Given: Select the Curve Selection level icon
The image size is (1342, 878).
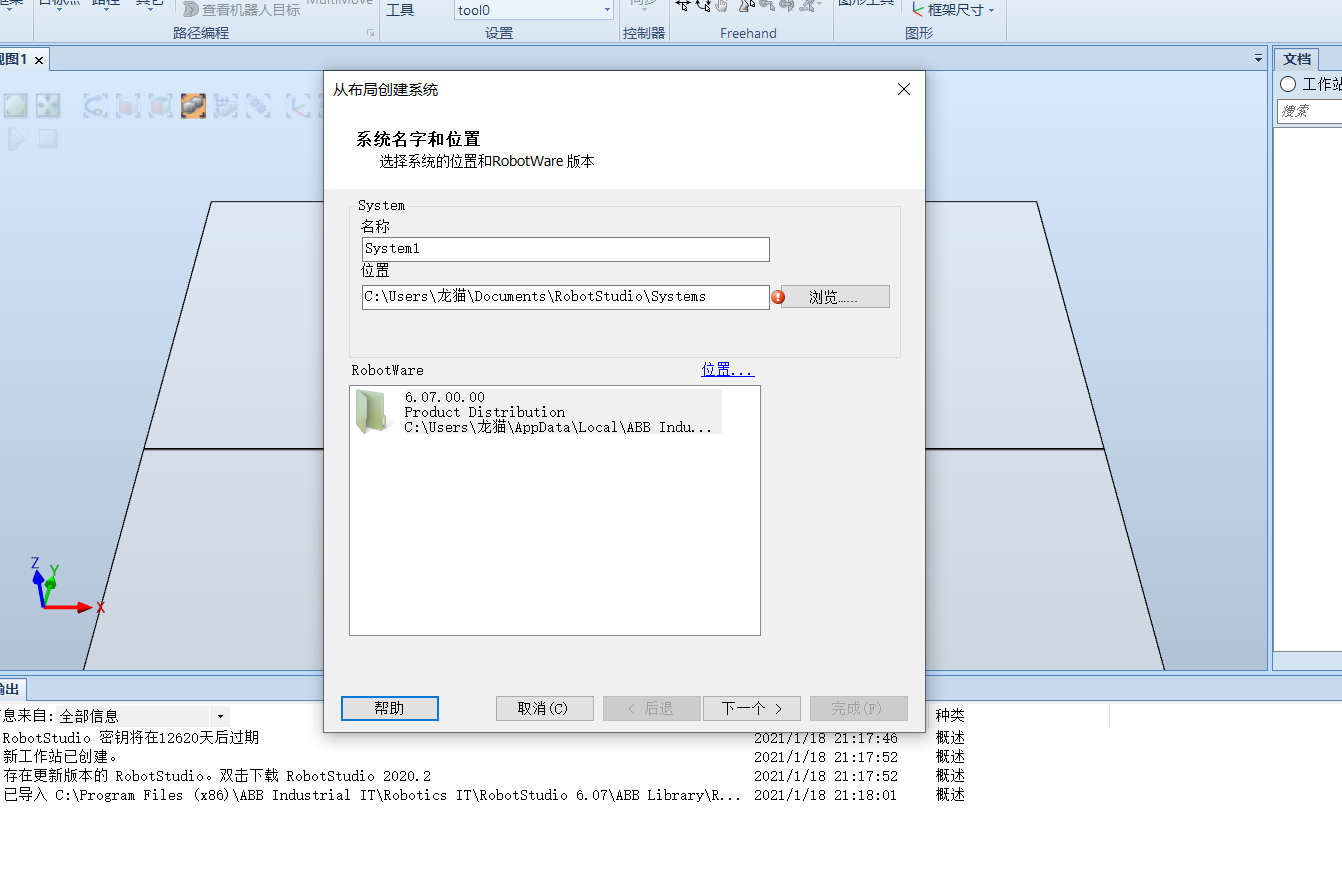Looking at the screenshot, I should [96, 106].
